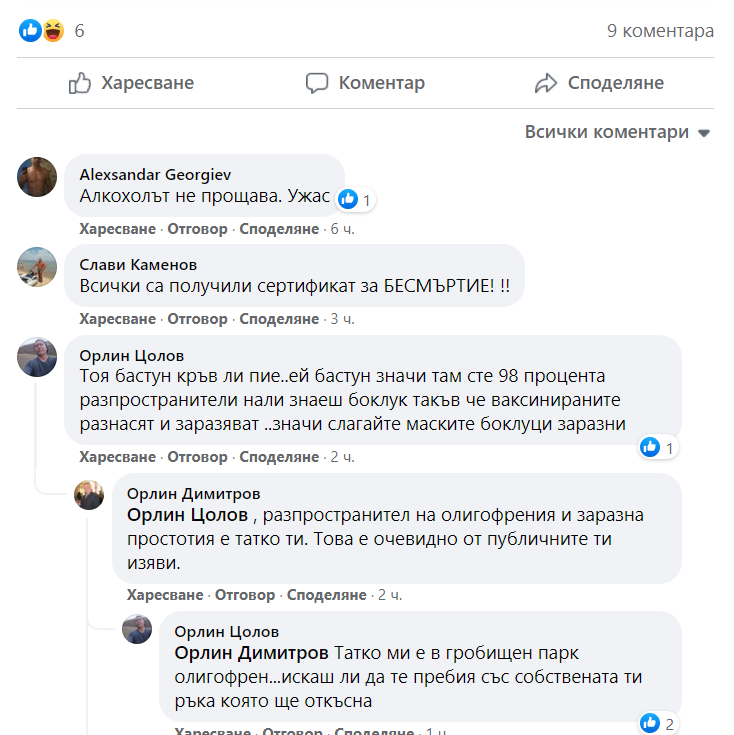Viewport: 734px width, 735px height.
Task: Click like reaction badge on Орлин Цолов's first comment
Action: (x=650, y=447)
